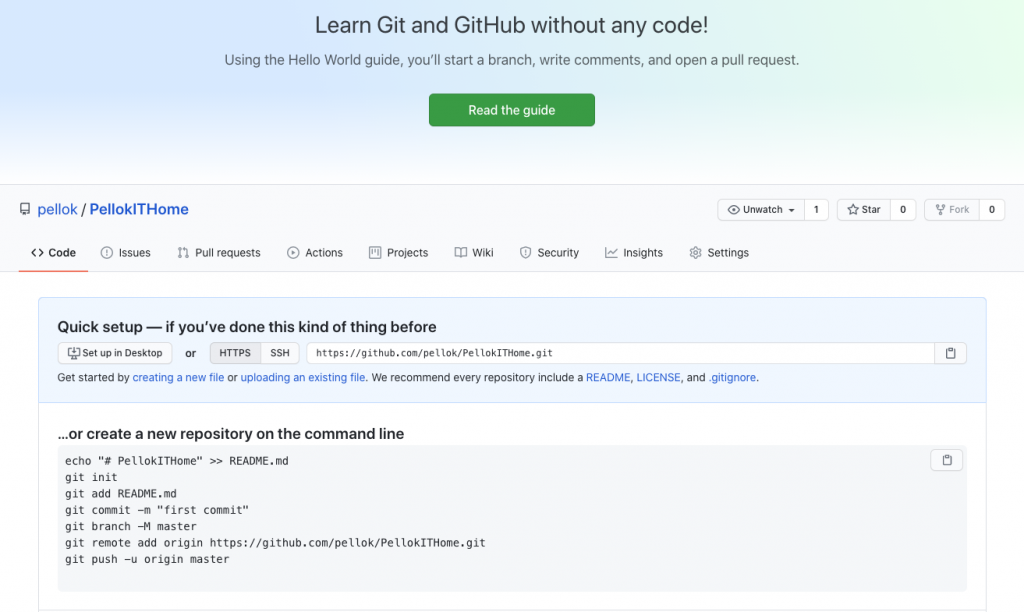The width and height of the screenshot is (1024, 612).
Task: Open the Security tab
Action: 549,253
